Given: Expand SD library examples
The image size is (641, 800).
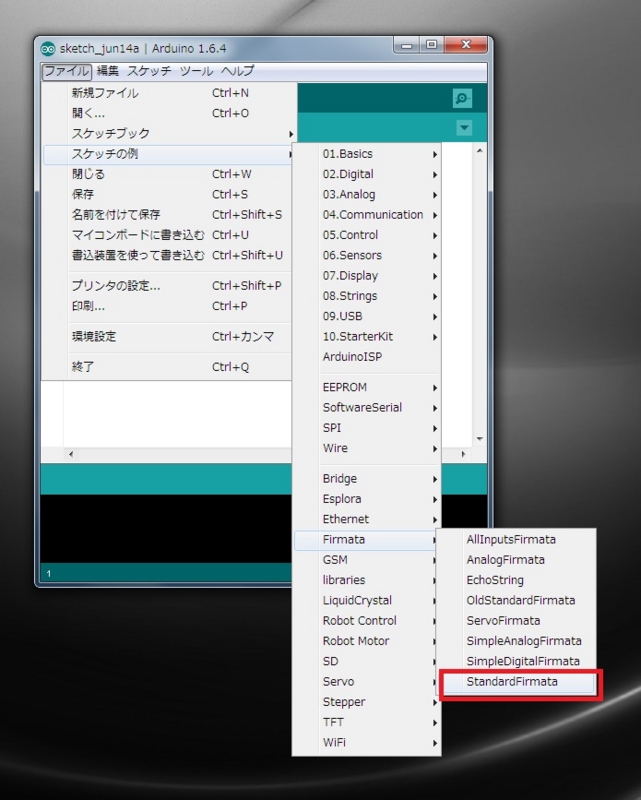Looking at the screenshot, I should pyautogui.click(x=366, y=661).
